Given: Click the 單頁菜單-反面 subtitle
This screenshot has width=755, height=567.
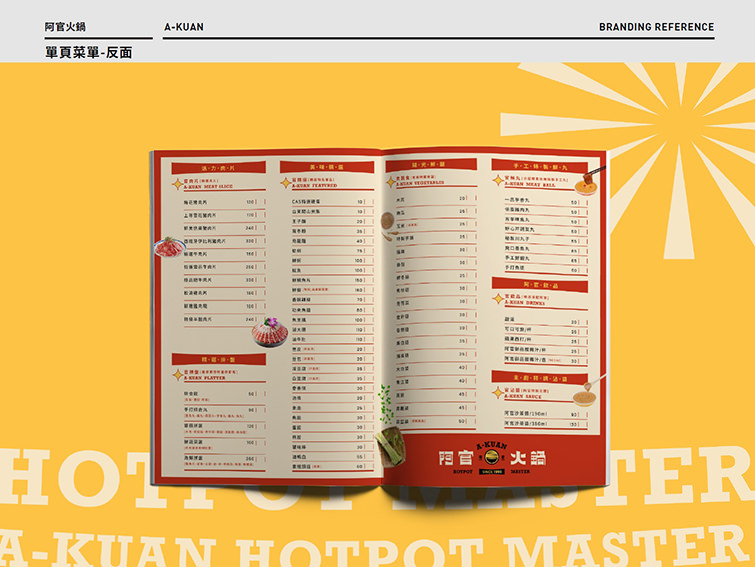Looking at the screenshot, I should pos(89,52).
